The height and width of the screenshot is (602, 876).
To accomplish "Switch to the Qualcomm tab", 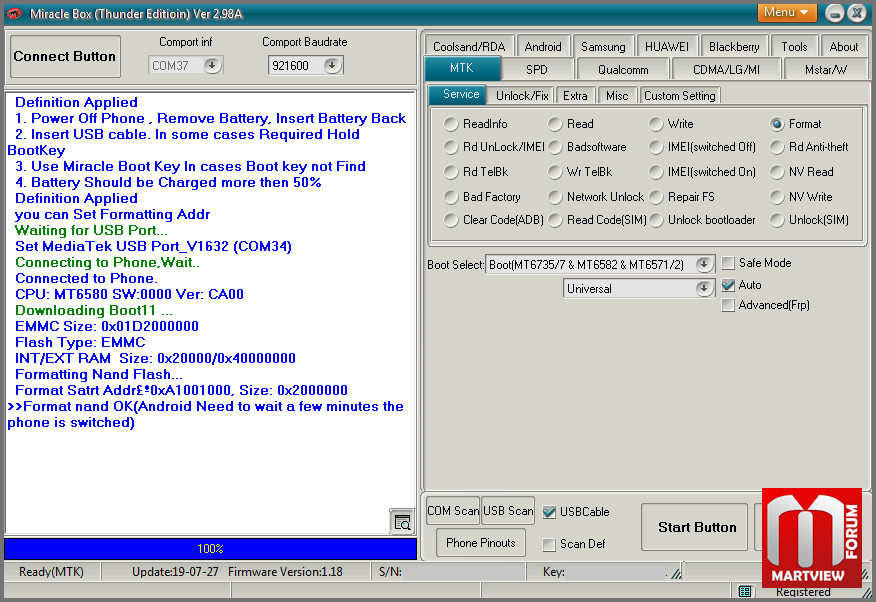I will [623, 70].
